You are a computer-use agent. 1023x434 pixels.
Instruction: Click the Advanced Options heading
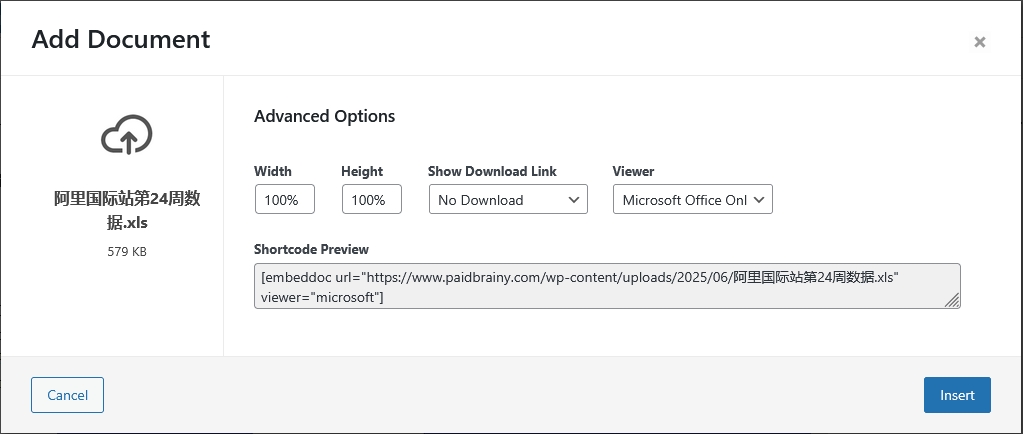coord(324,116)
